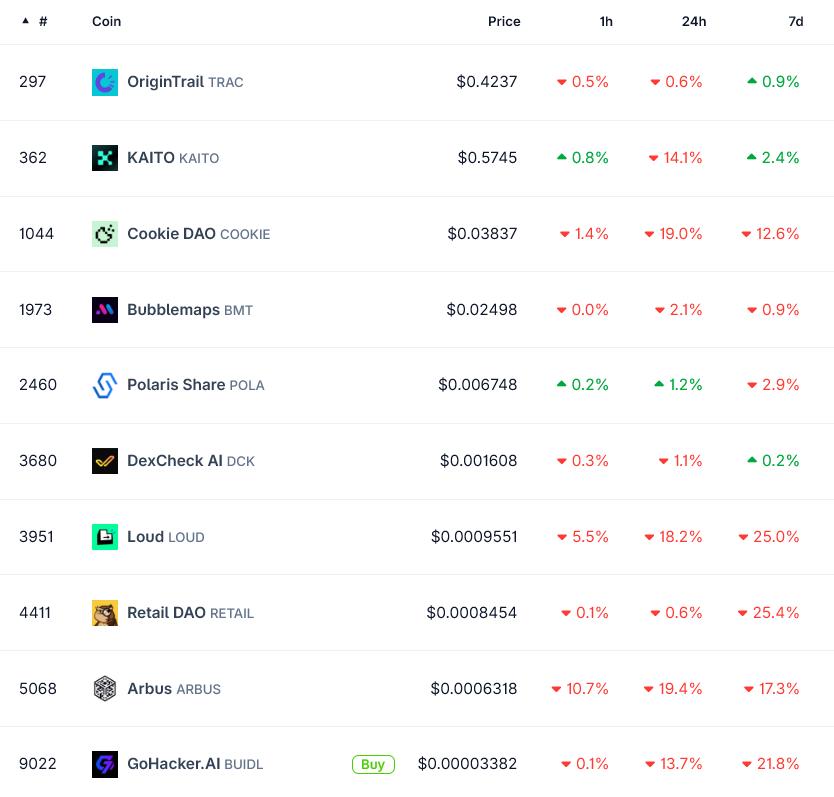The image size is (834, 797).
Task: Sort the table by Price column
Action: (x=504, y=21)
